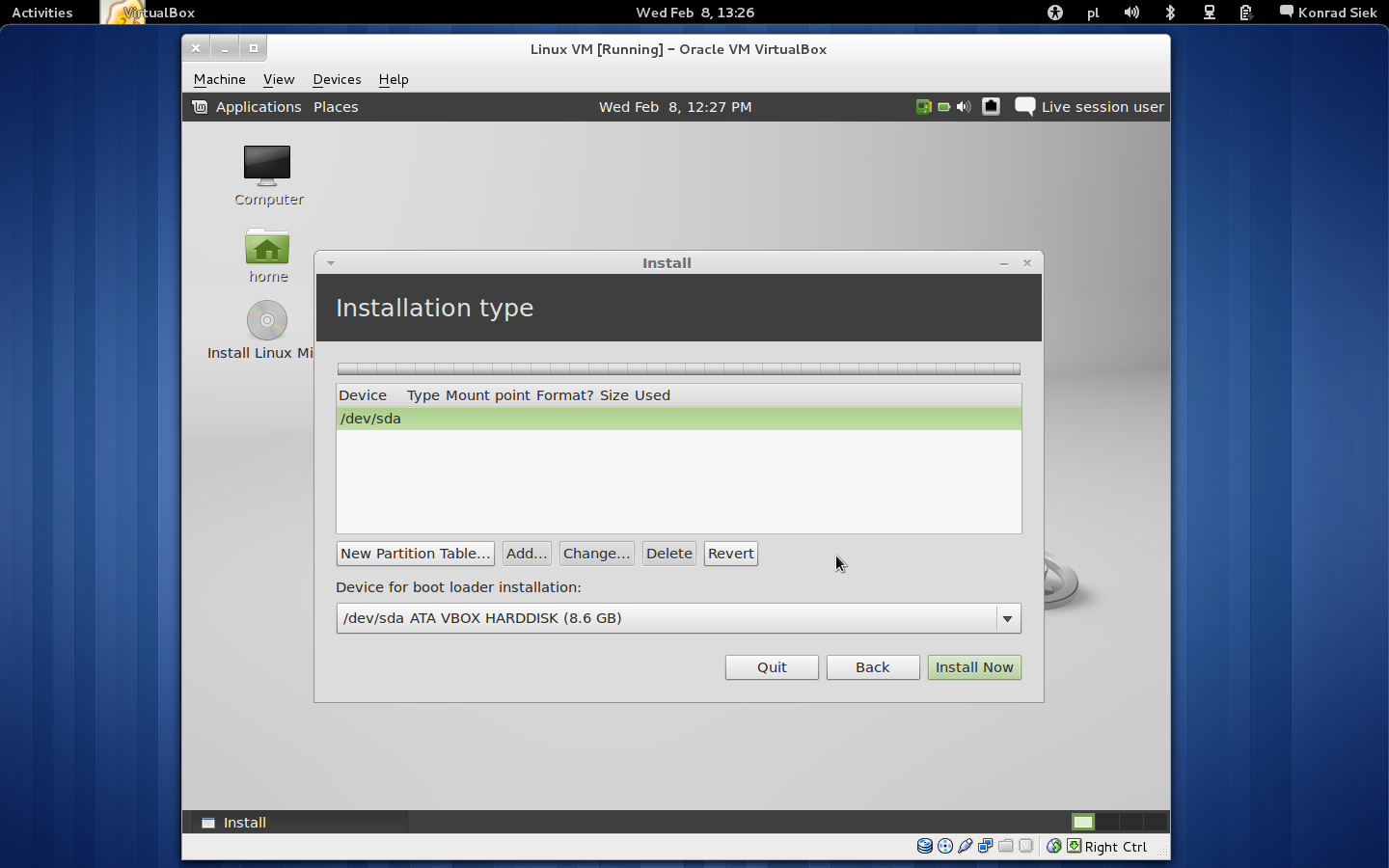Switch to the first workspace in guest pager
Viewport: 1389px width, 868px height.
[1083, 822]
